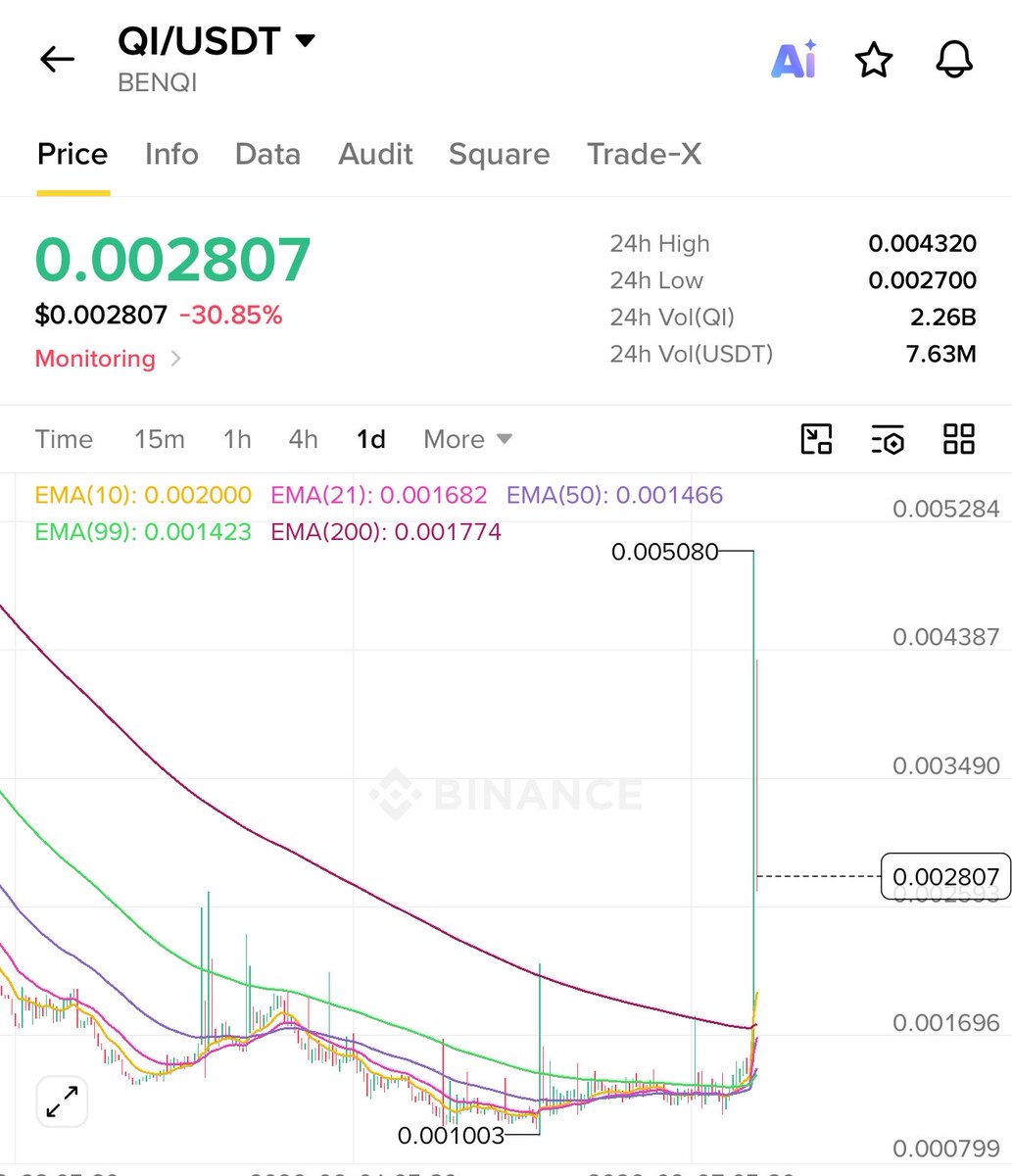Viewport: 1012px width, 1176px height.
Task: Switch to the Square tab
Action: click(499, 154)
